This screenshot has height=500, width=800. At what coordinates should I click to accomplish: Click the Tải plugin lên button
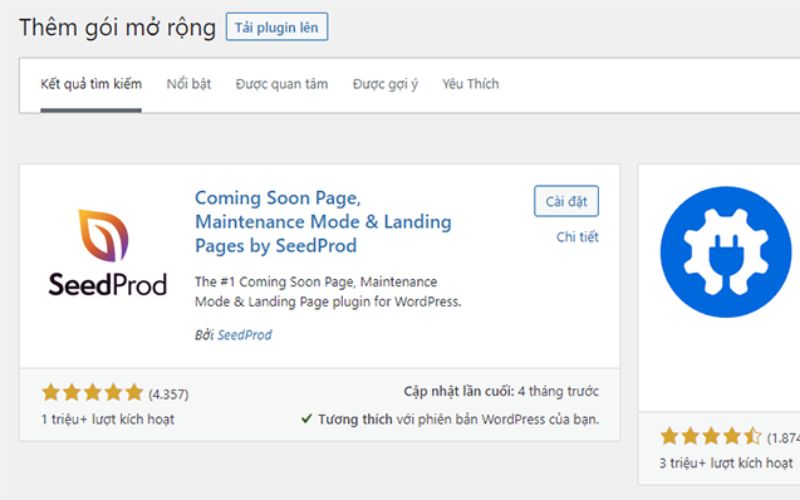tap(277, 27)
